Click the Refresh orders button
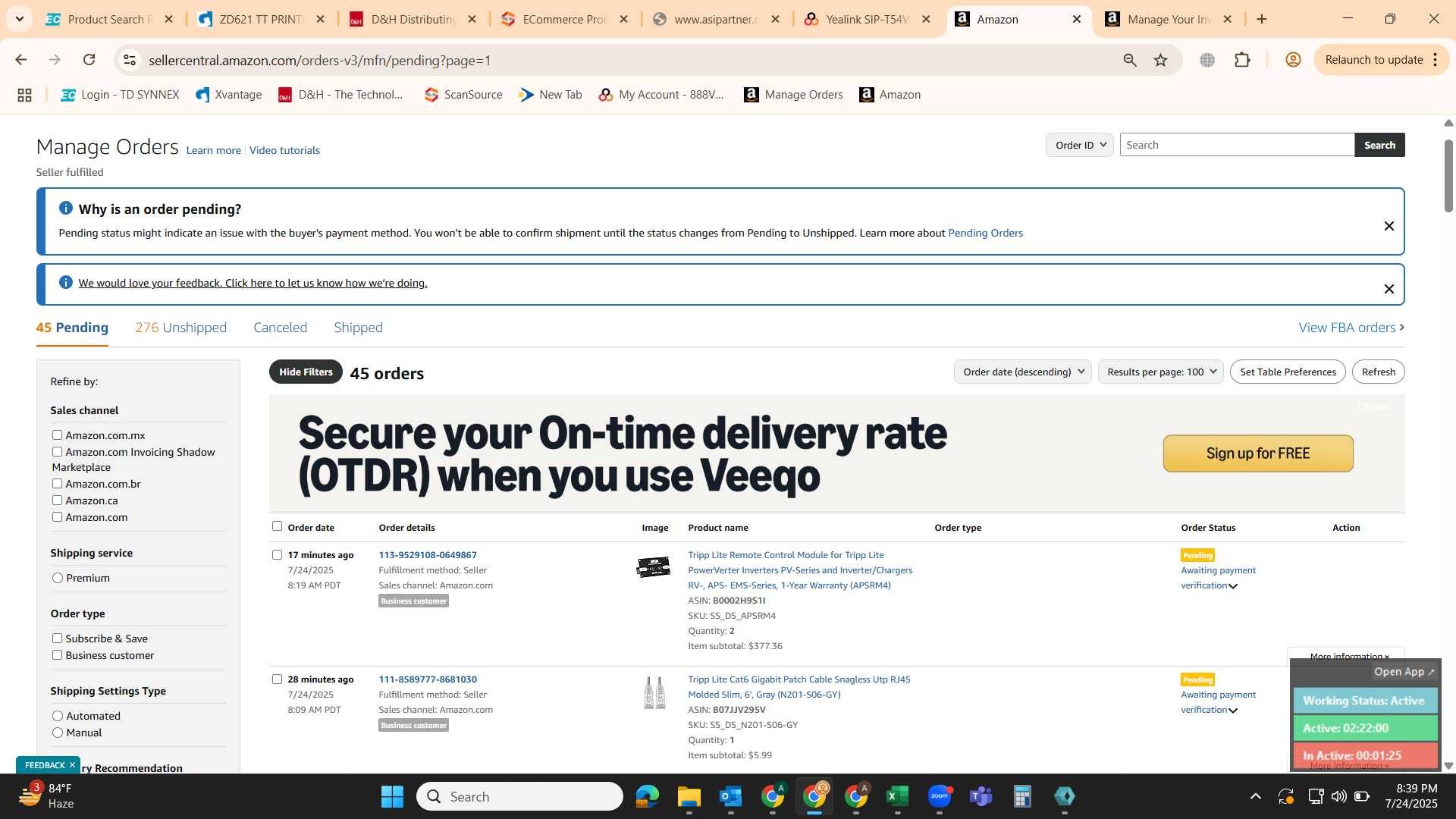The height and width of the screenshot is (819, 1456). pos(1378,372)
